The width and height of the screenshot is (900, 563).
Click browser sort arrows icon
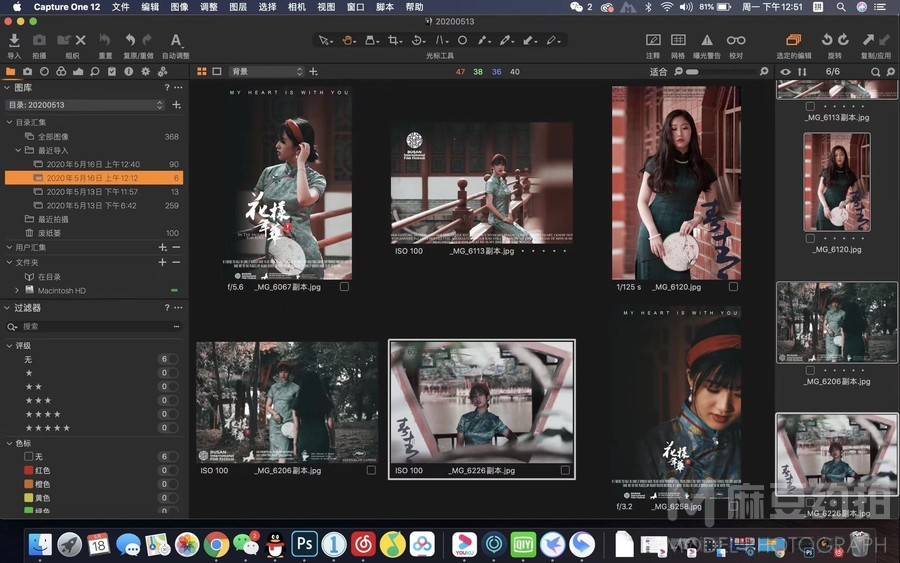click(802, 72)
